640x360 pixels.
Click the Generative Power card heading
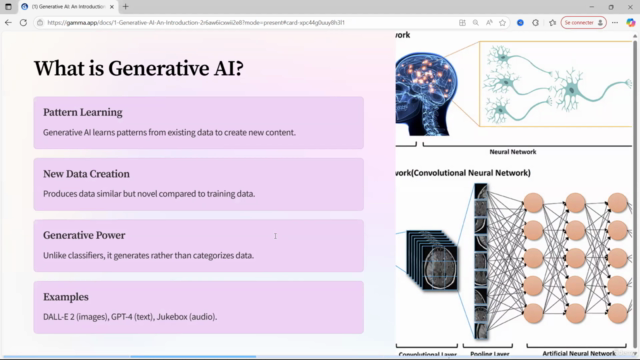[x=84, y=236]
